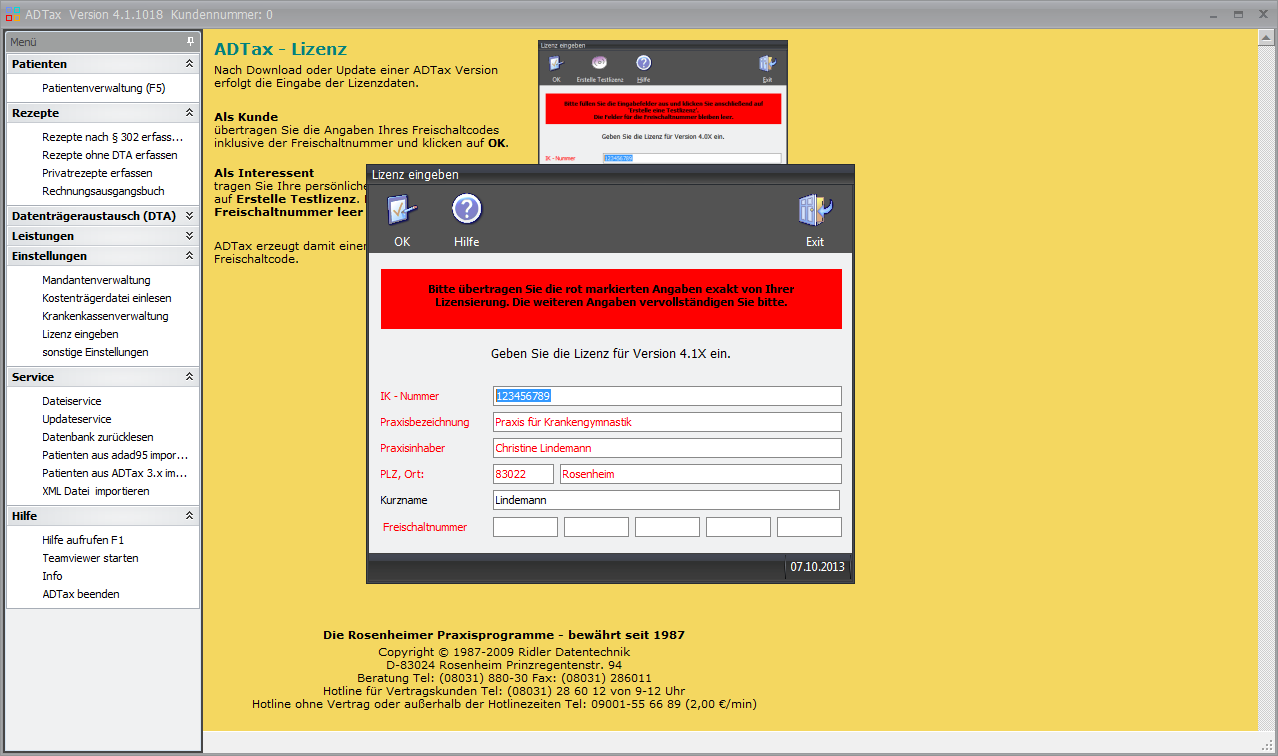
Task: Open Mandantenverwaltung
Action: point(96,280)
